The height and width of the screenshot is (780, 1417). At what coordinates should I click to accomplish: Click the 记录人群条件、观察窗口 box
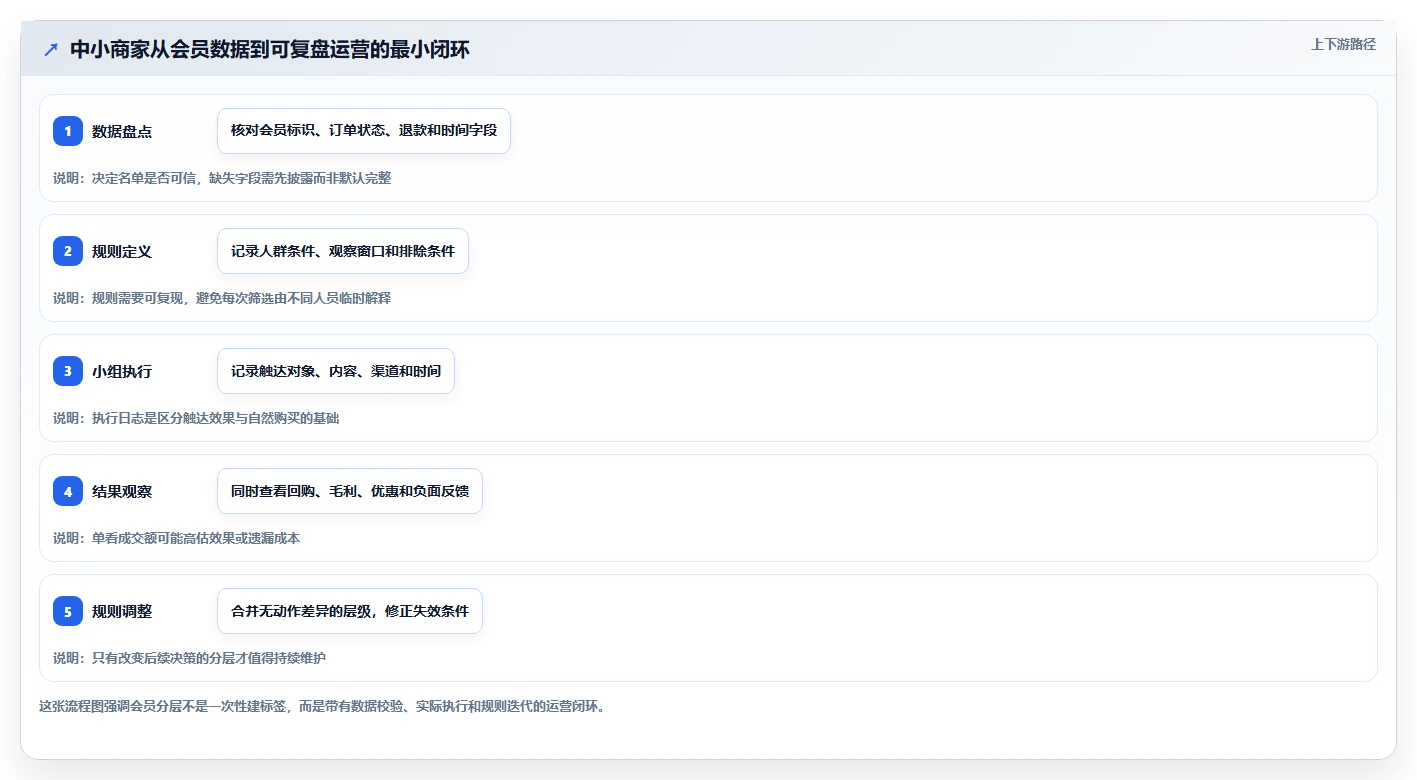343,251
